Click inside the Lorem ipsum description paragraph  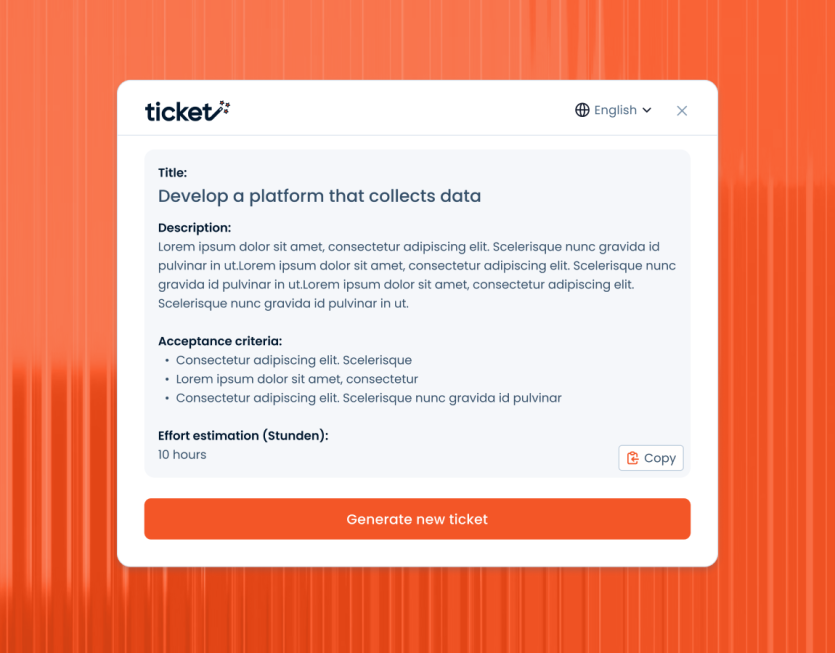(x=417, y=275)
